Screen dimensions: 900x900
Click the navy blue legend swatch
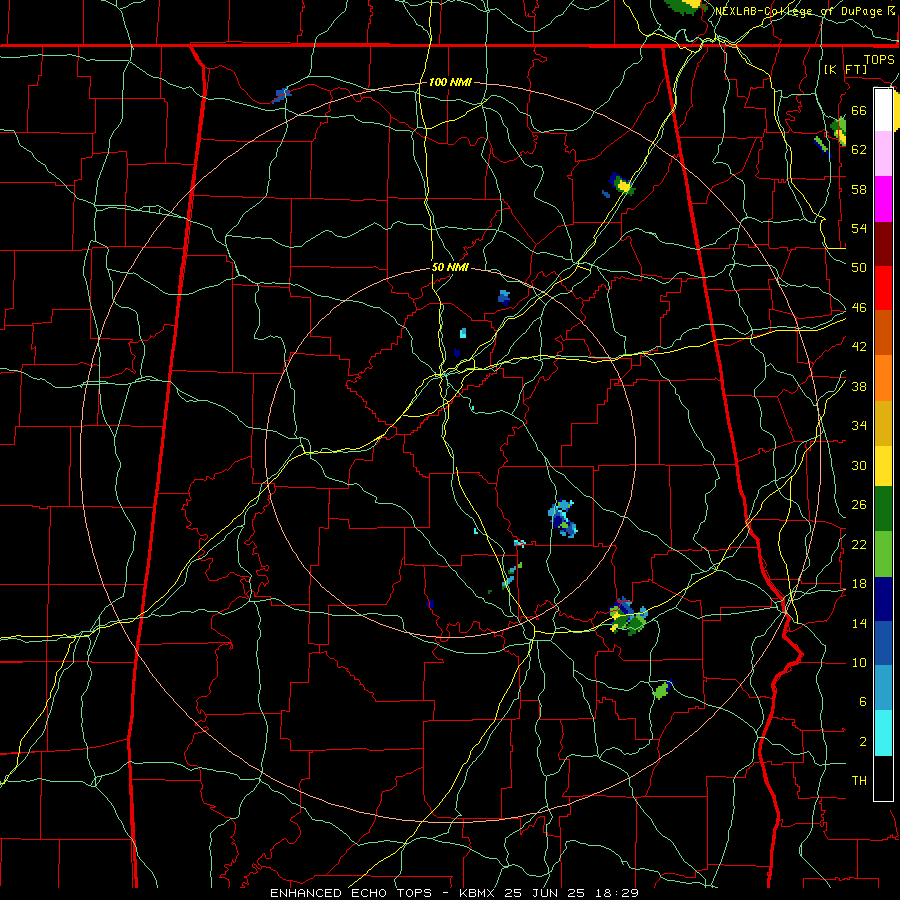[883, 599]
